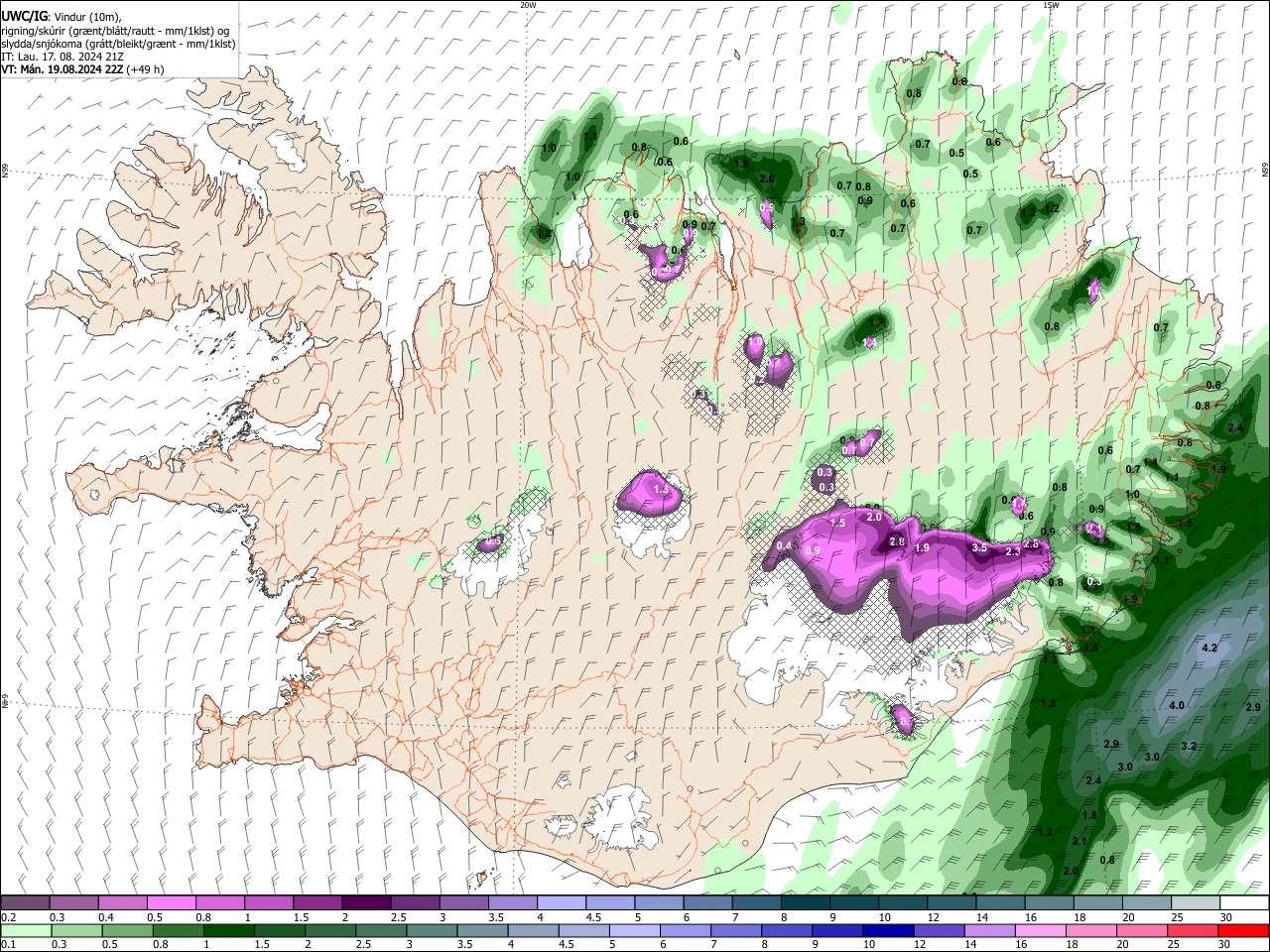Image resolution: width=1270 pixels, height=952 pixels.
Task: Click the darkest purple 2–2.5 snow legend swatch
Action: [365, 903]
